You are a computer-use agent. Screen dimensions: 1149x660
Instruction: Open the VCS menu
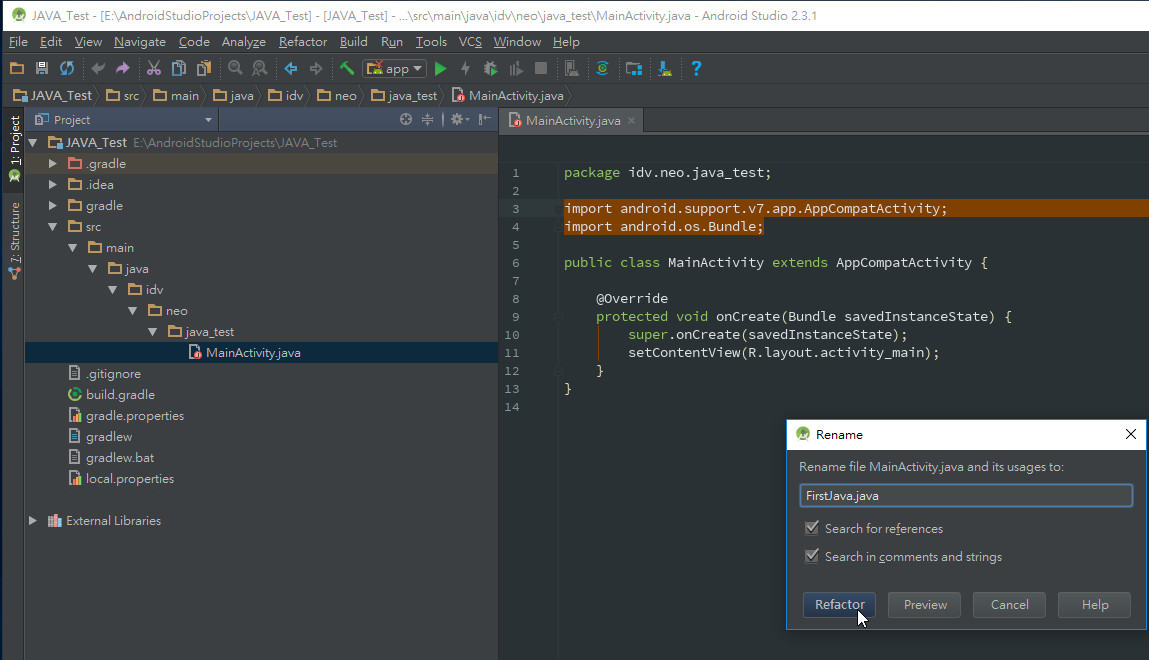pyautogui.click(x=470, y=42)
